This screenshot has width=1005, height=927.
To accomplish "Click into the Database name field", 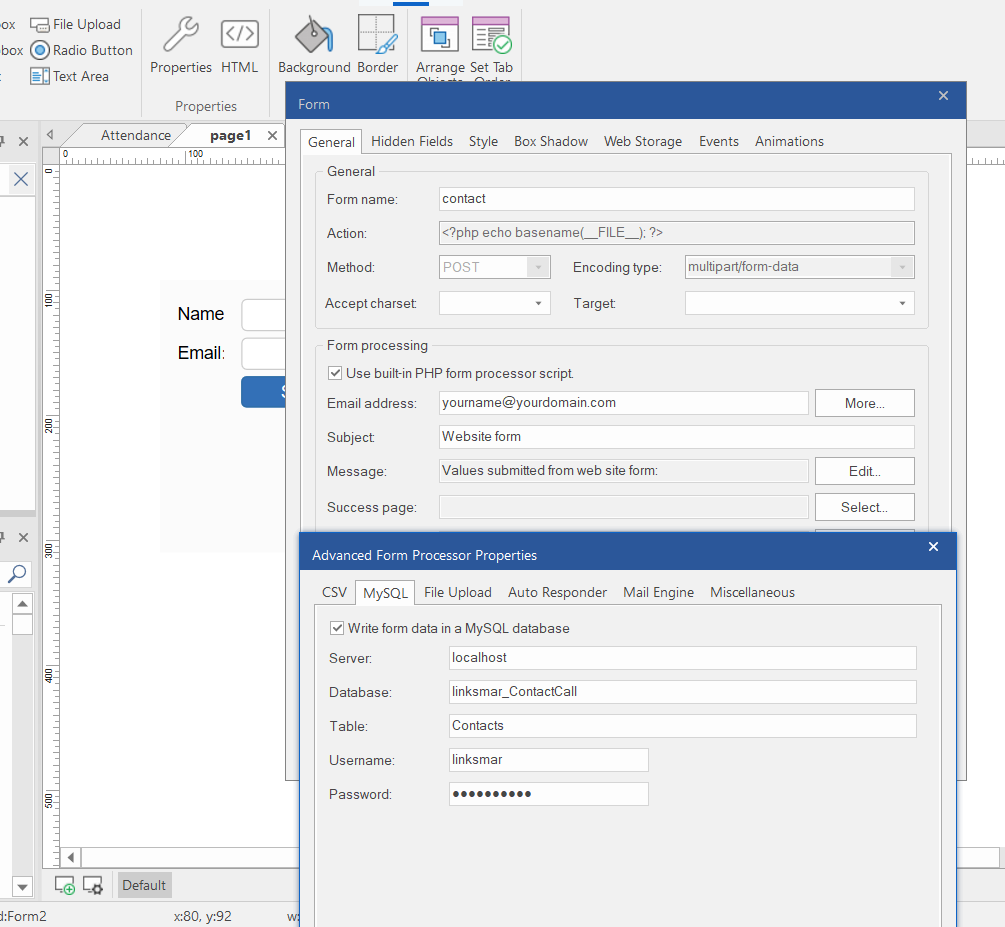I will [x=682, y=692].
